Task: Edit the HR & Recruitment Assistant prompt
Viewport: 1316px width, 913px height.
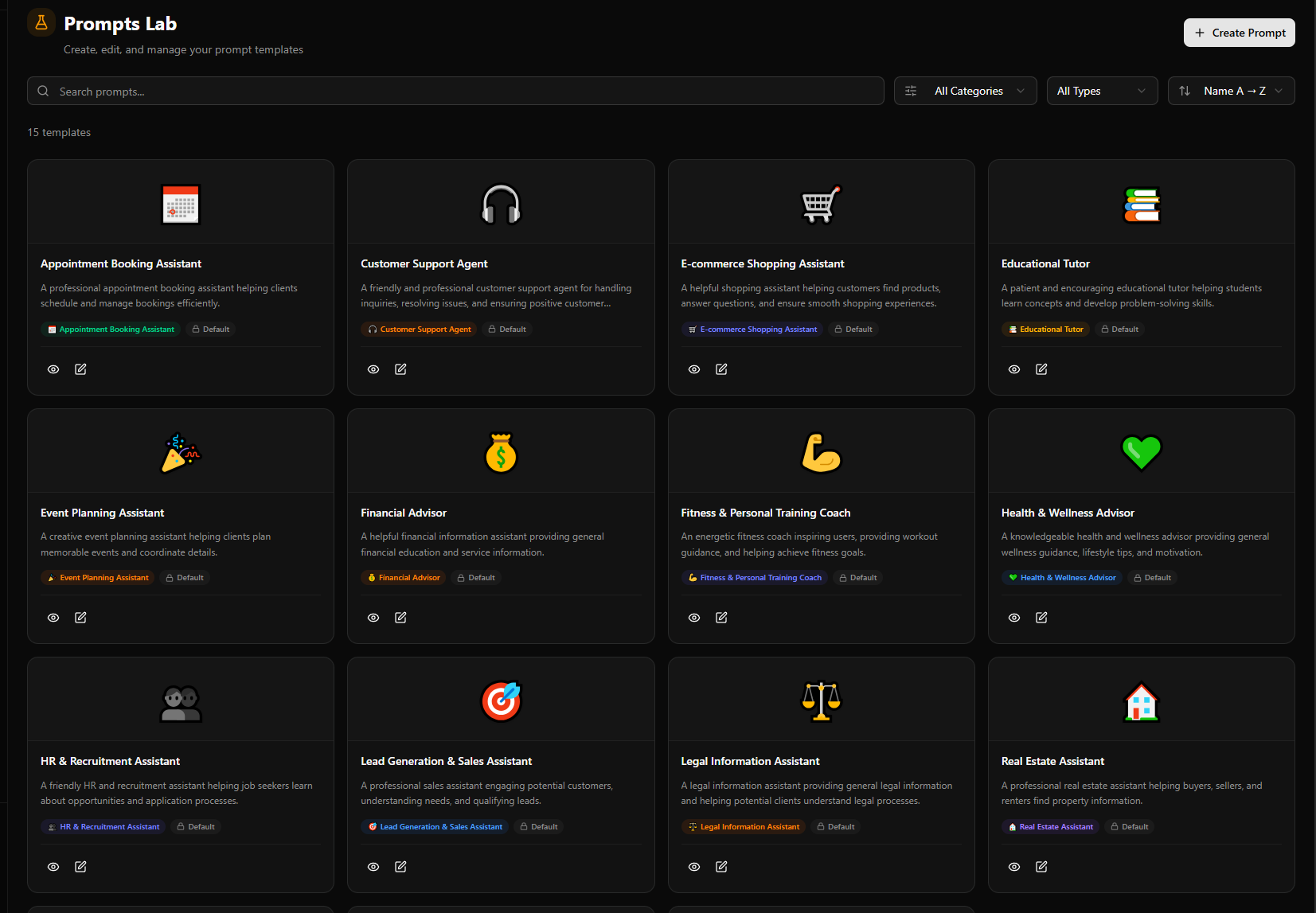Action: click(x=80, y=867)
